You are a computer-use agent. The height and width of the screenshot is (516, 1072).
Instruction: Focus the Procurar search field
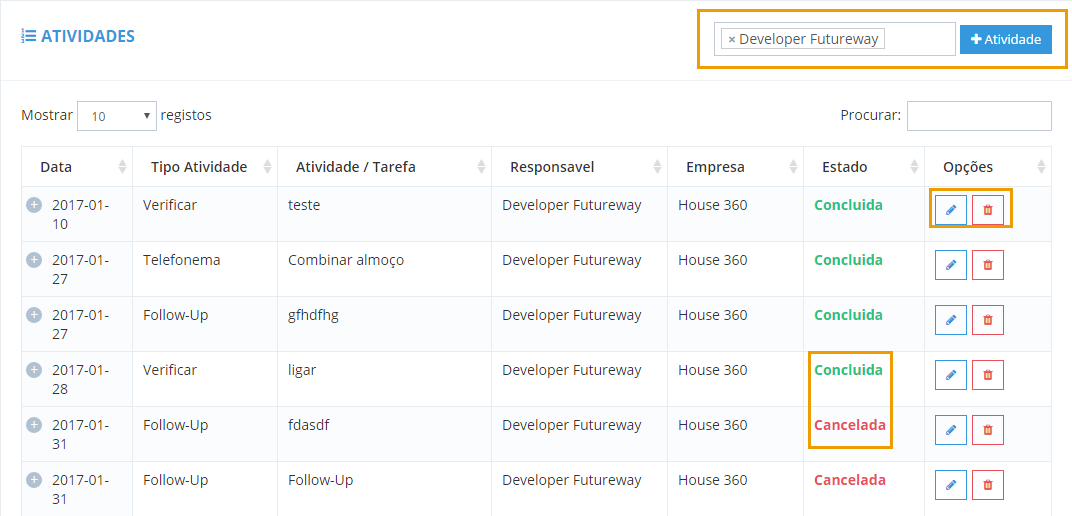pyautogui.click(x=979, y=116)
